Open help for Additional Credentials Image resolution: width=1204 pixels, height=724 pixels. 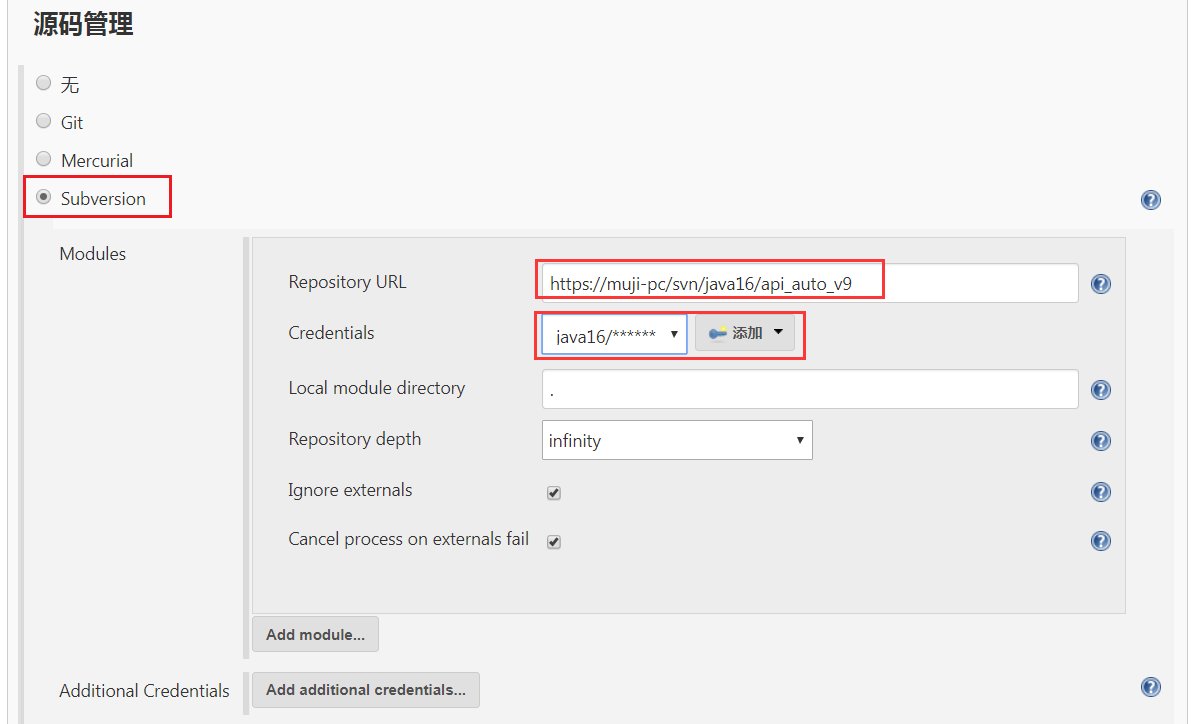1150,687
